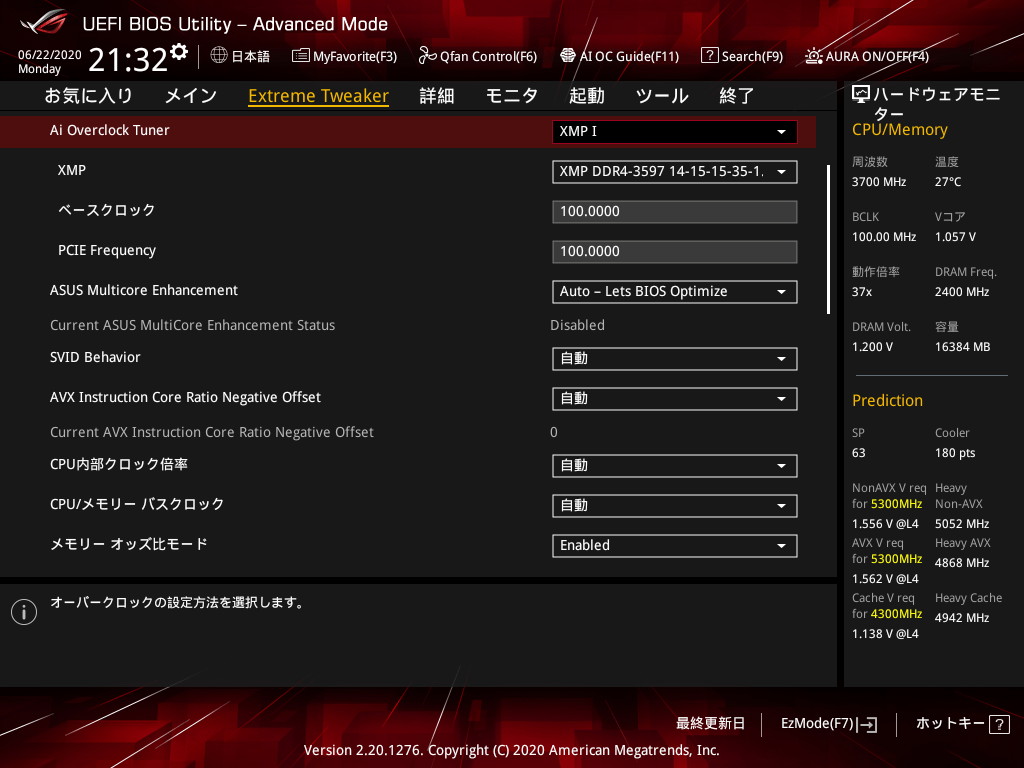Click the hardware monitor screen icon
Screen dimensions: 1024x768
(x=861, y=95)
